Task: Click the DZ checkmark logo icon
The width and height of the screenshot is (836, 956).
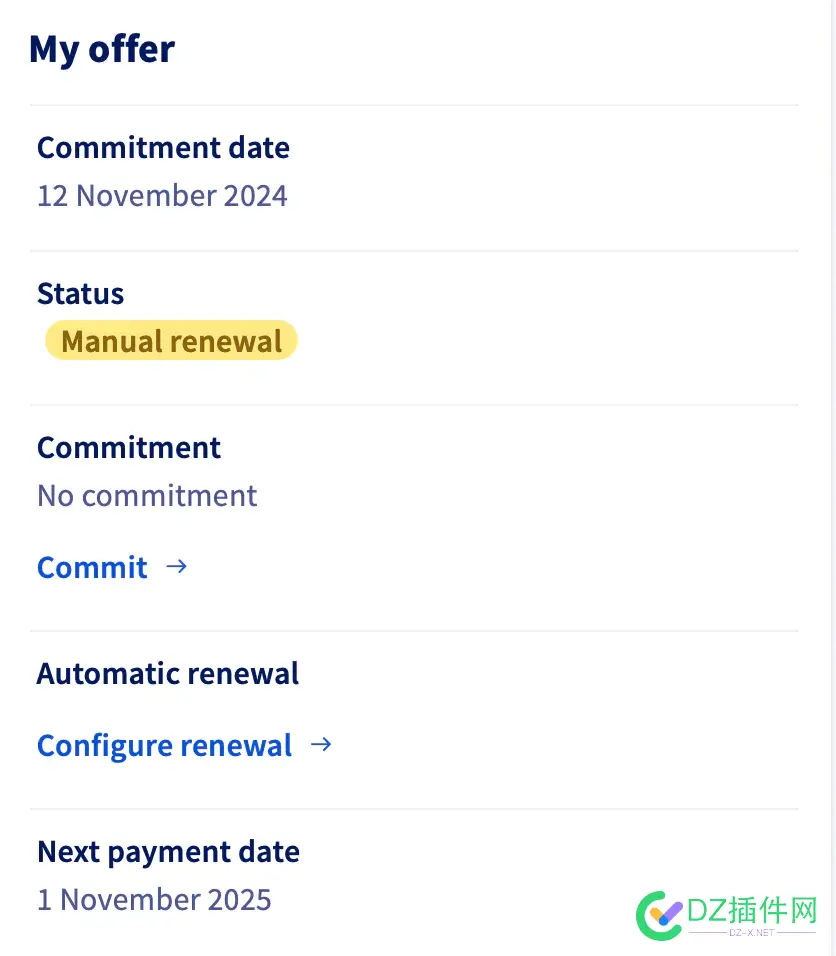Action: tap(659, 912)
